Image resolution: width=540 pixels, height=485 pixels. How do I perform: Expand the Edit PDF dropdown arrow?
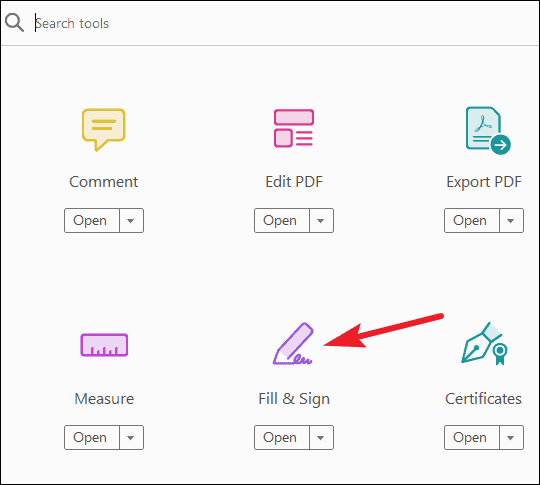[322, 220]
